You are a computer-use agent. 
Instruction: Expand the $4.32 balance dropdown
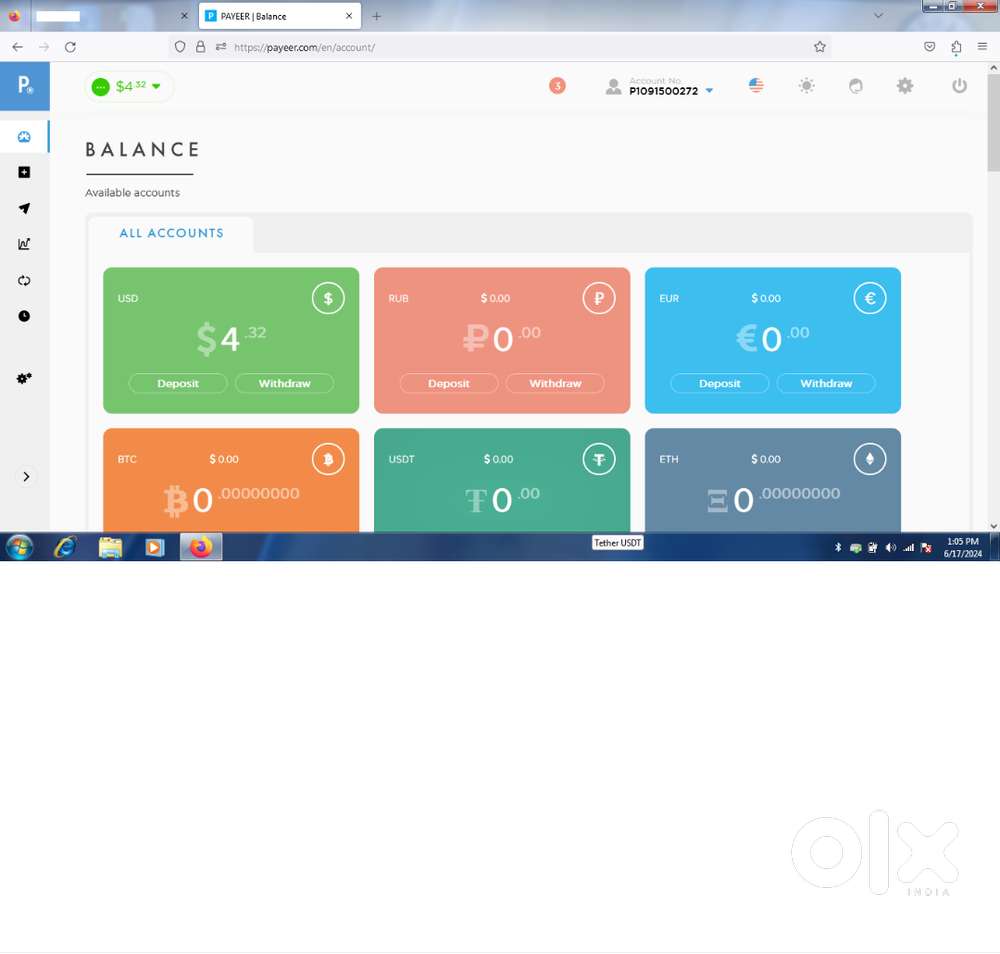click(129, 87)
